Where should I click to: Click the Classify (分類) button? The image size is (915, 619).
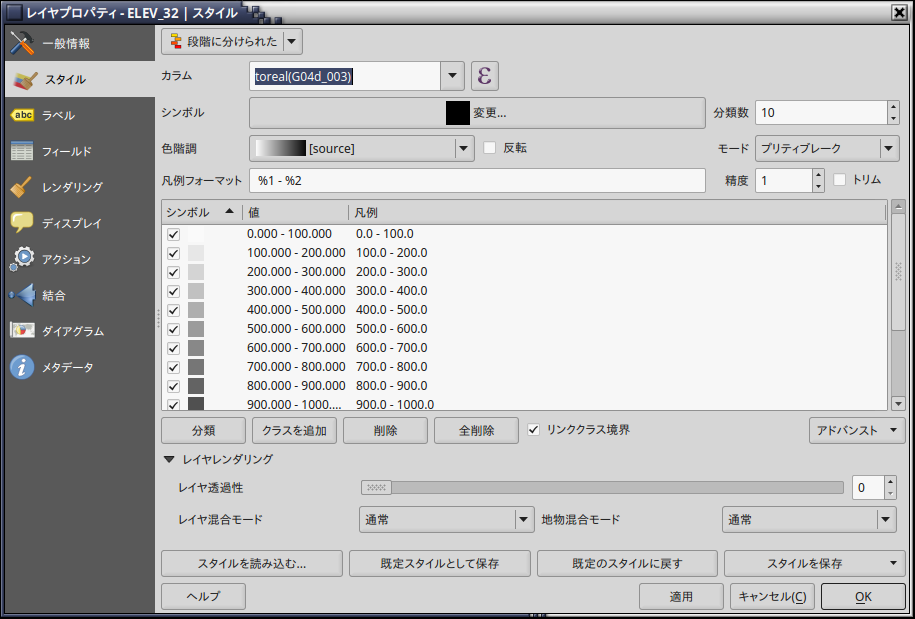pyautogui.click(x=203, y=431)
